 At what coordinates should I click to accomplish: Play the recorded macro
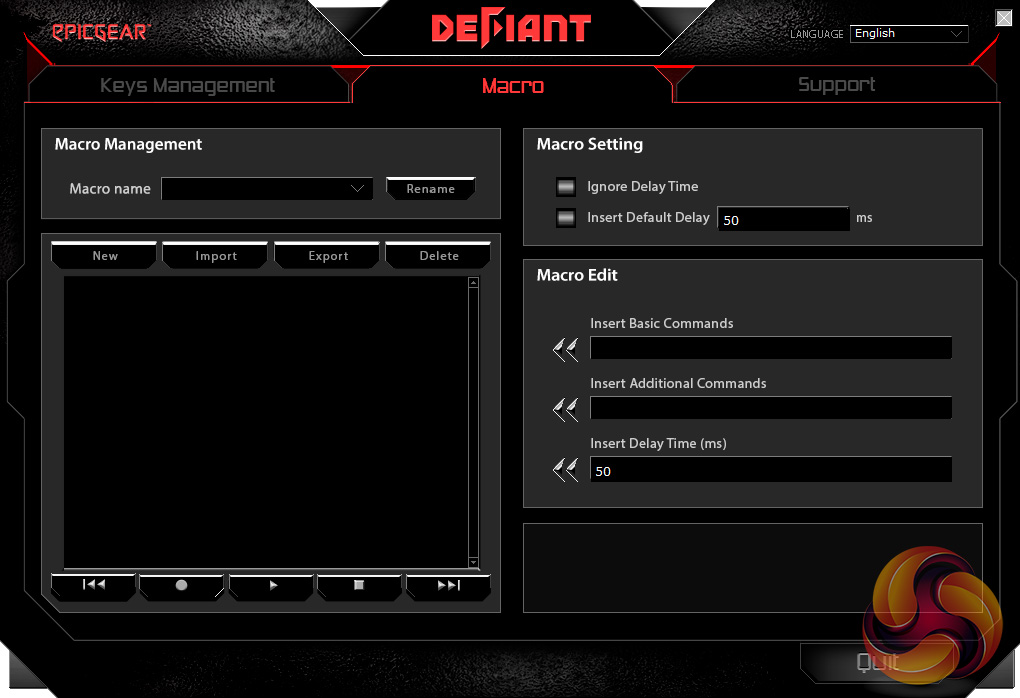point(272,585)
